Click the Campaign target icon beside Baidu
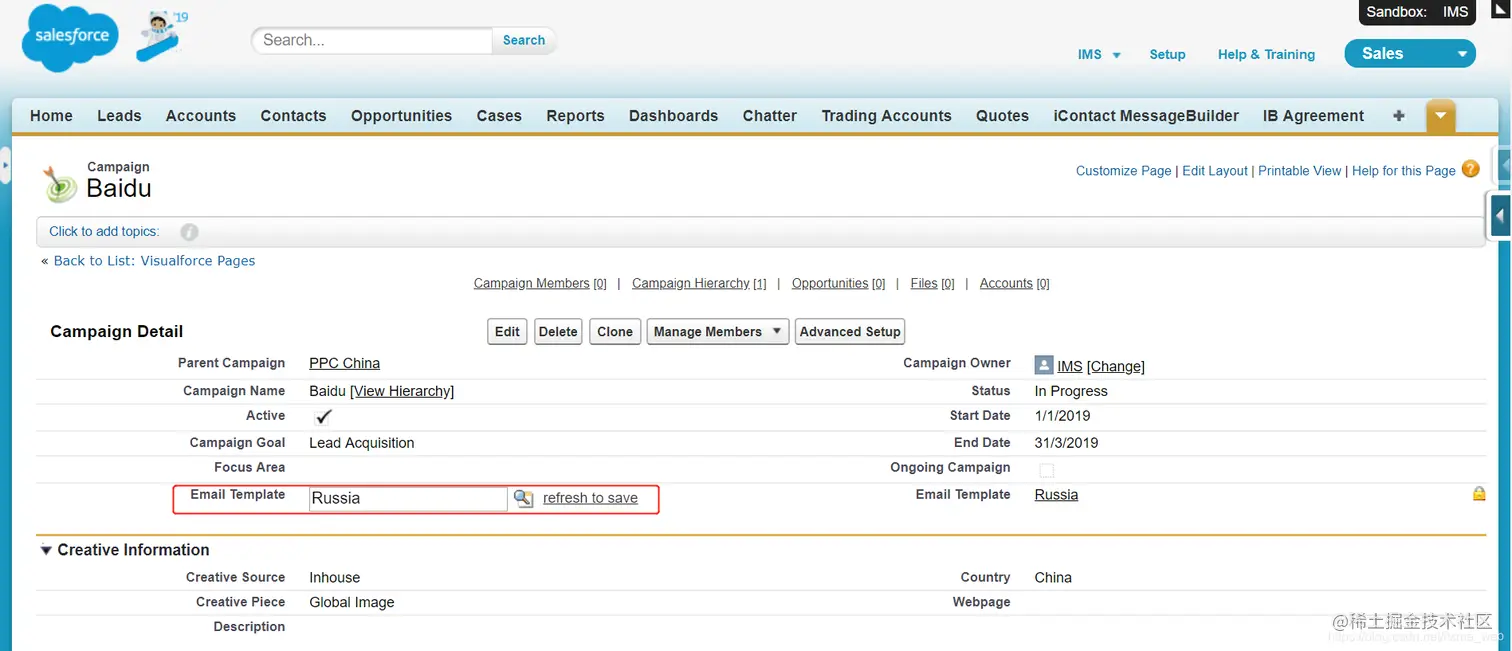The height and width of the screenshot is (651, 1512). [60, 184]
